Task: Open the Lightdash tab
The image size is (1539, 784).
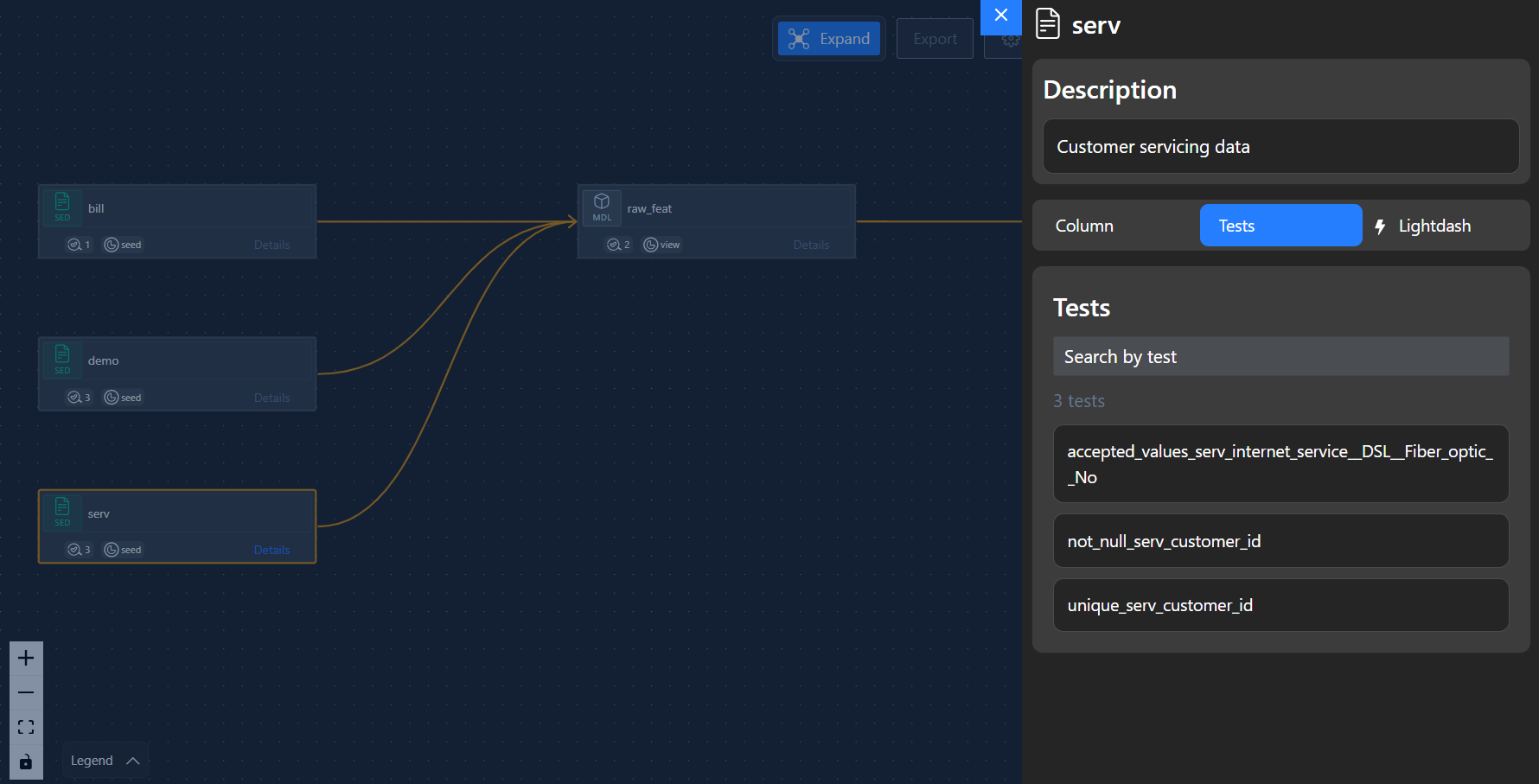Action: [1434, 226]
